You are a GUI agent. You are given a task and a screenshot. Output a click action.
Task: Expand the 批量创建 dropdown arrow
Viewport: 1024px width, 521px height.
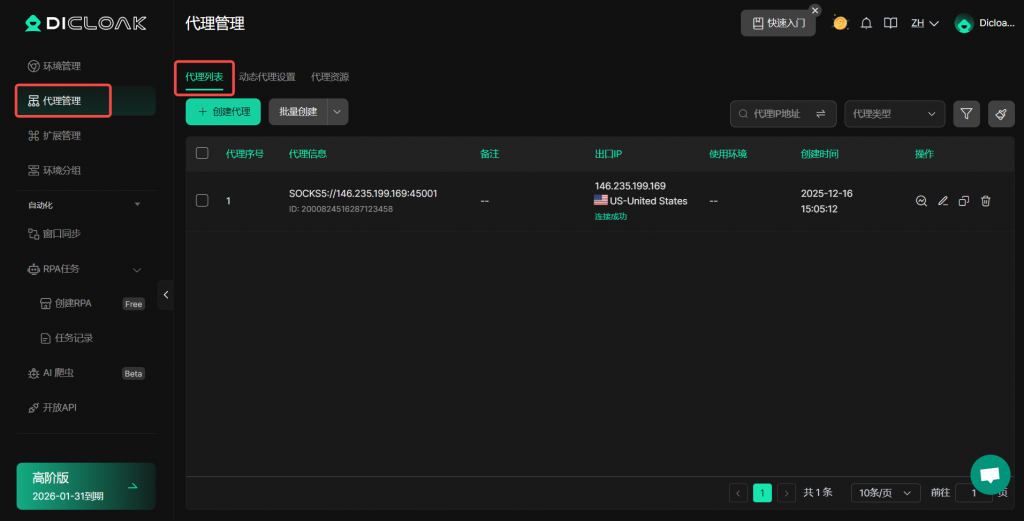click(338, 112)
